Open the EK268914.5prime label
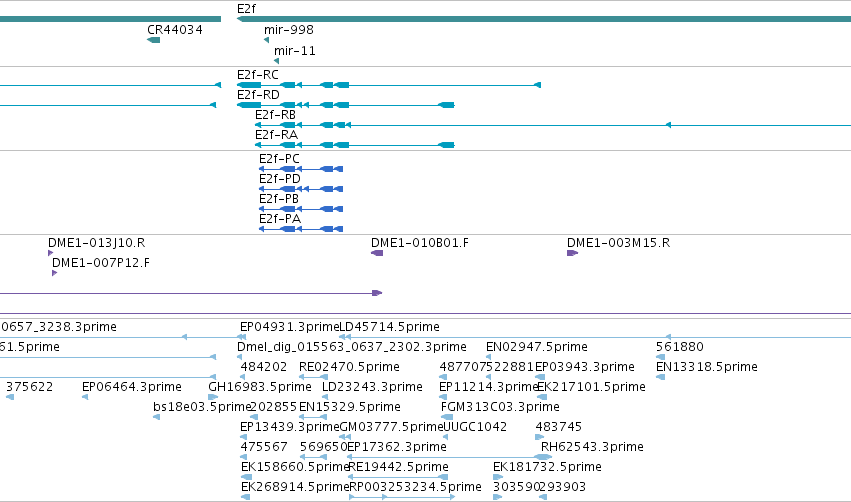851x502 pixels. (295, 488)
